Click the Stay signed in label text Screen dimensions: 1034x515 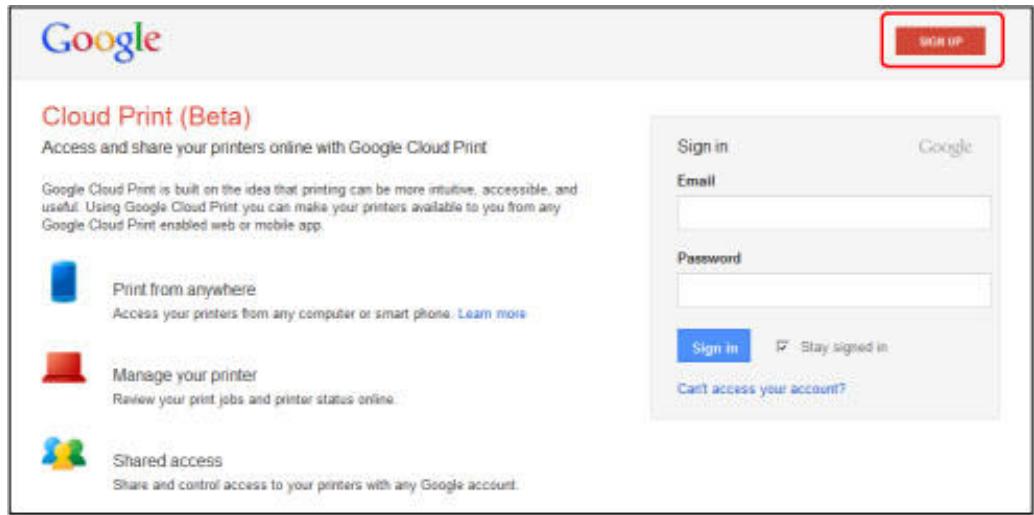coord(844,346)
